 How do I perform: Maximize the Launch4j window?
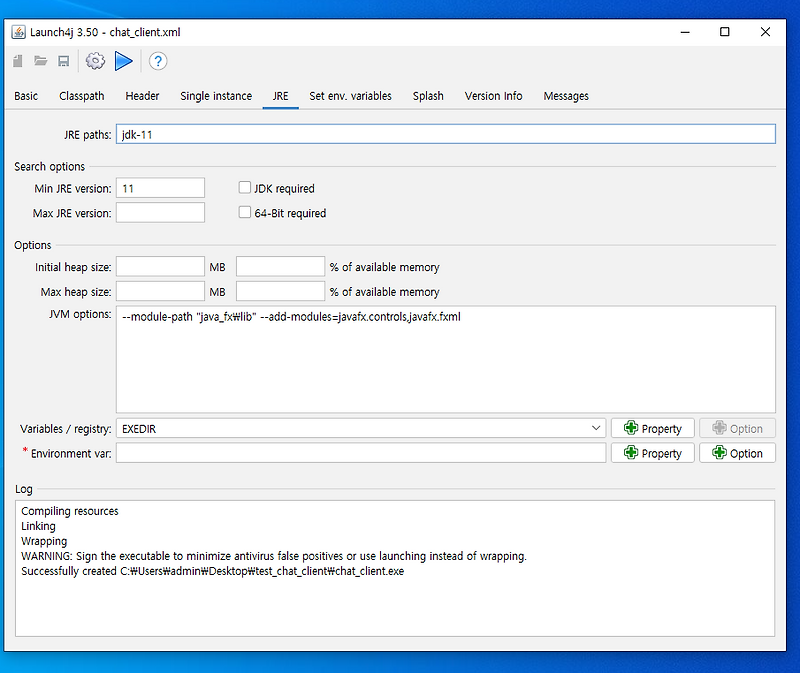coord(724,32)
